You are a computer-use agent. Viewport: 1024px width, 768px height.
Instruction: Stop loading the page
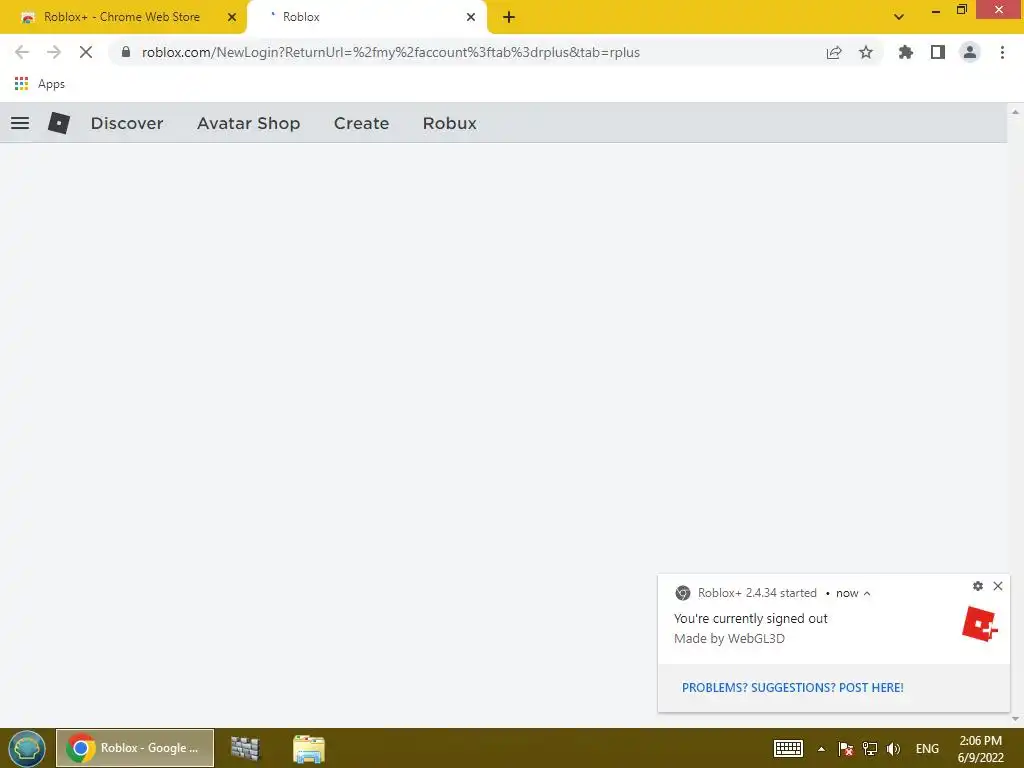(86, 52)
